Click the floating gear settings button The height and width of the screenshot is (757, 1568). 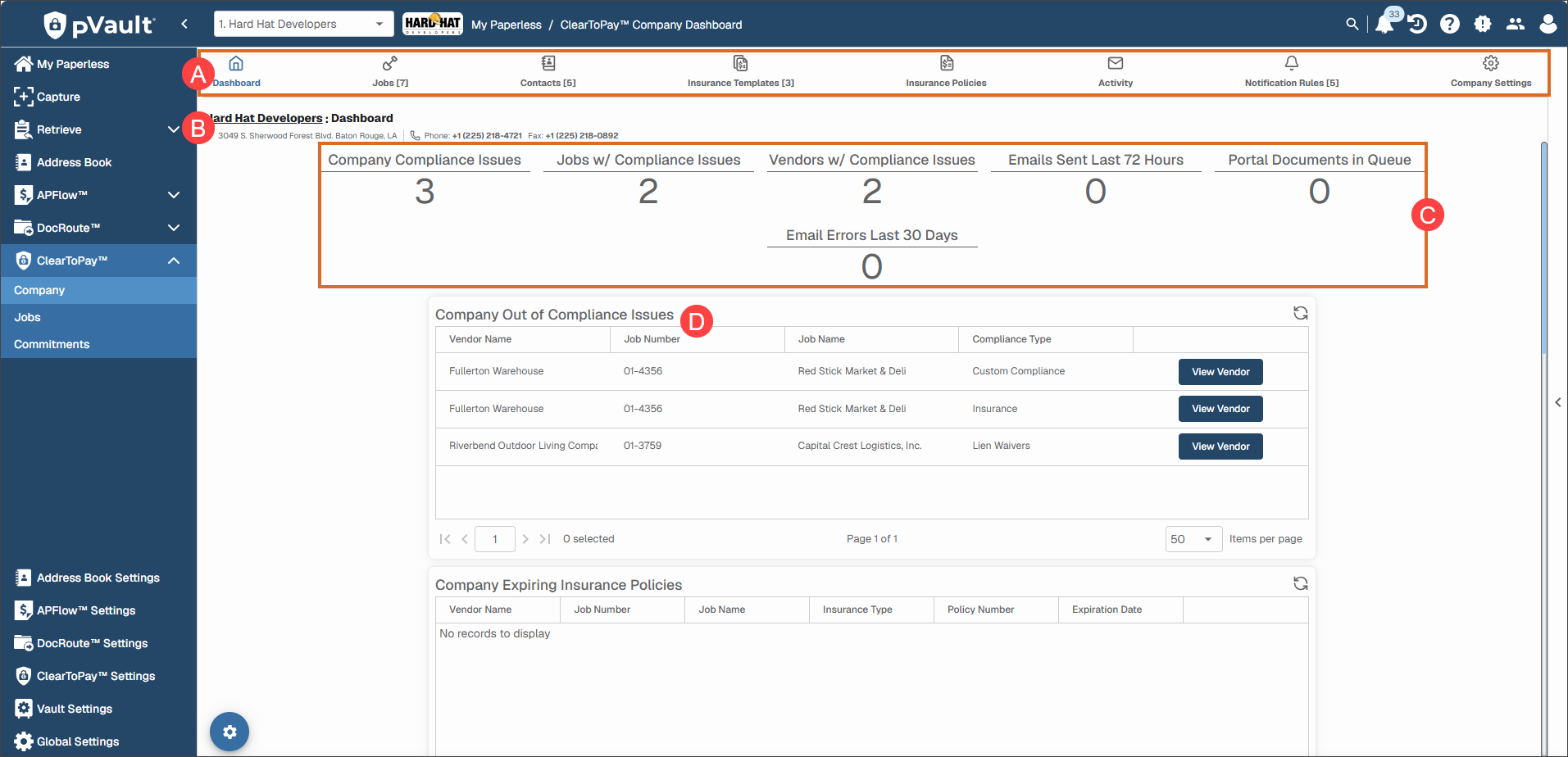click(x=230, y=732)
